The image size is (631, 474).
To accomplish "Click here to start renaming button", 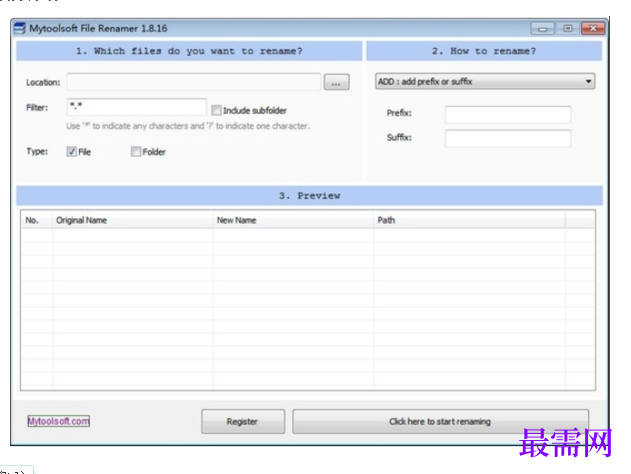I will click(440, 422).
